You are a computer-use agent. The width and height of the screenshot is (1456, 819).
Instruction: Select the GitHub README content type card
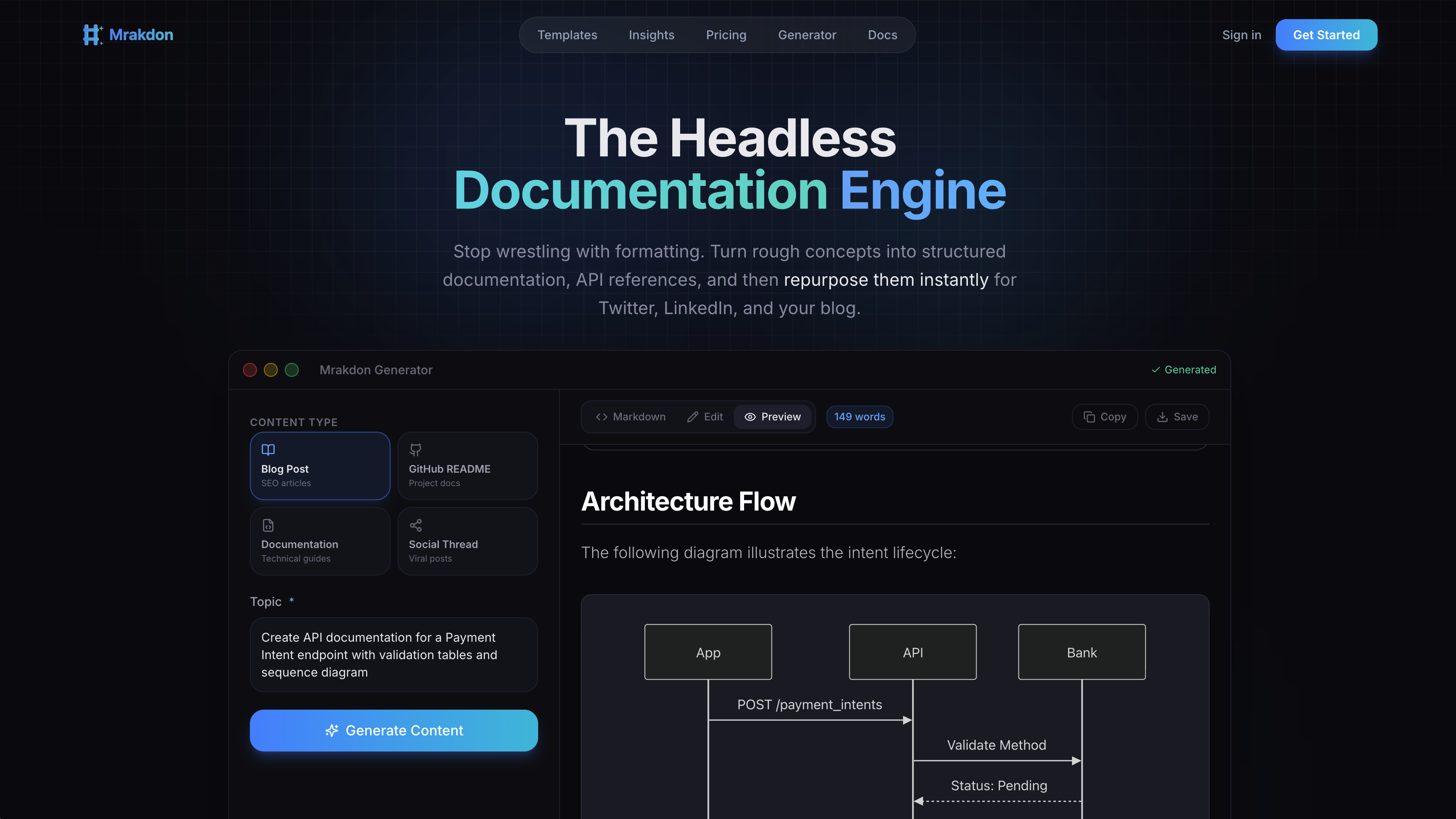(x=468, y=466)
